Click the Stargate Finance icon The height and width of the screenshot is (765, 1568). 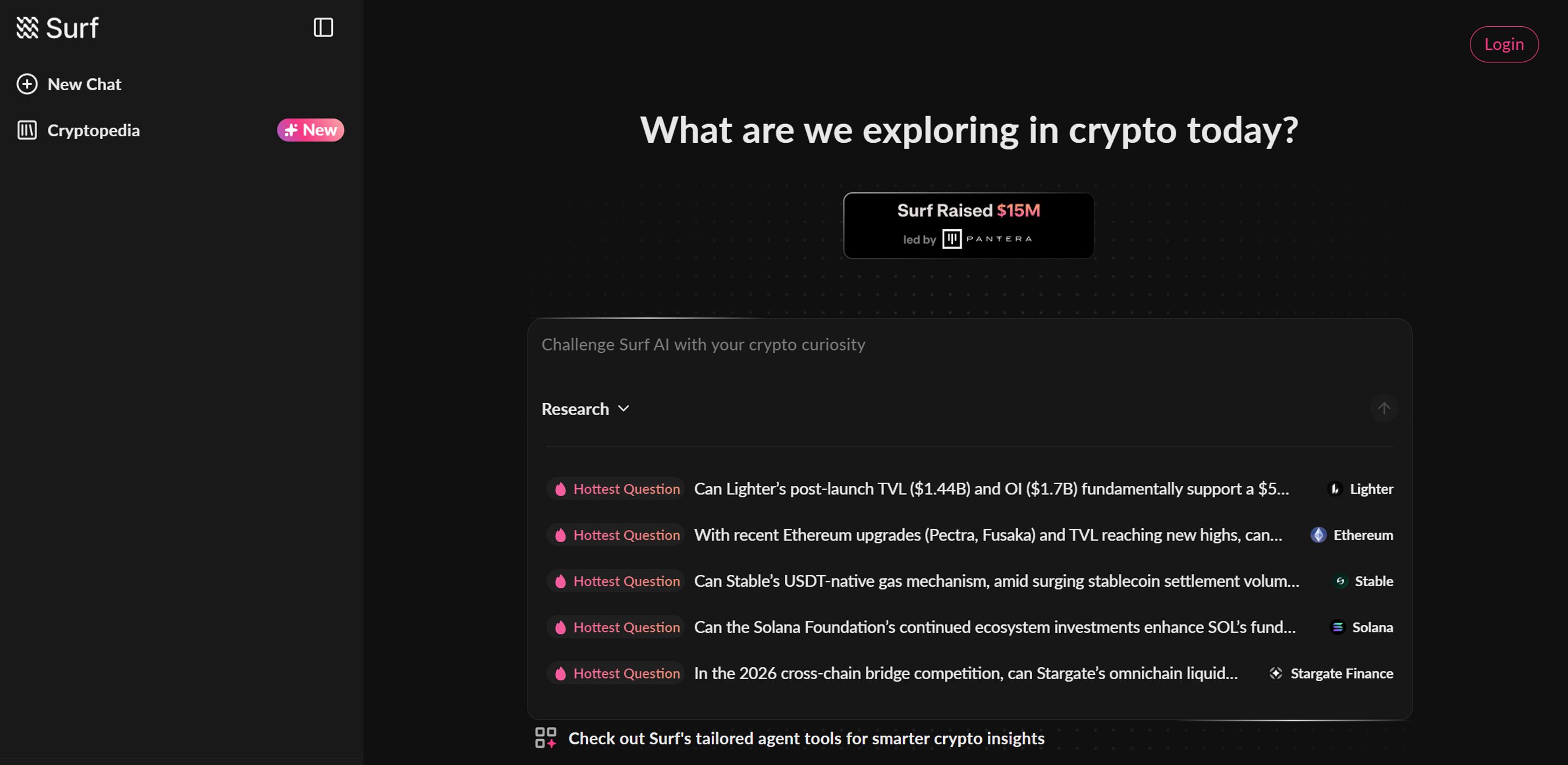[x=1276, y=673]
